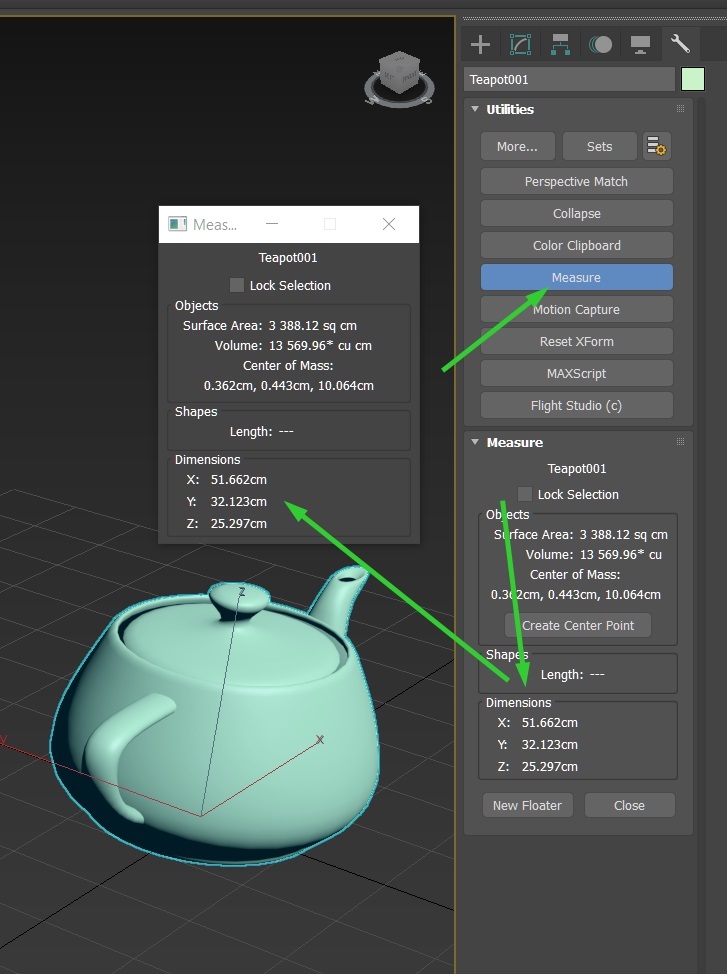Open the Hierarchy panel tab
This screenshot has height=974, width=727.
coord(560,44)
